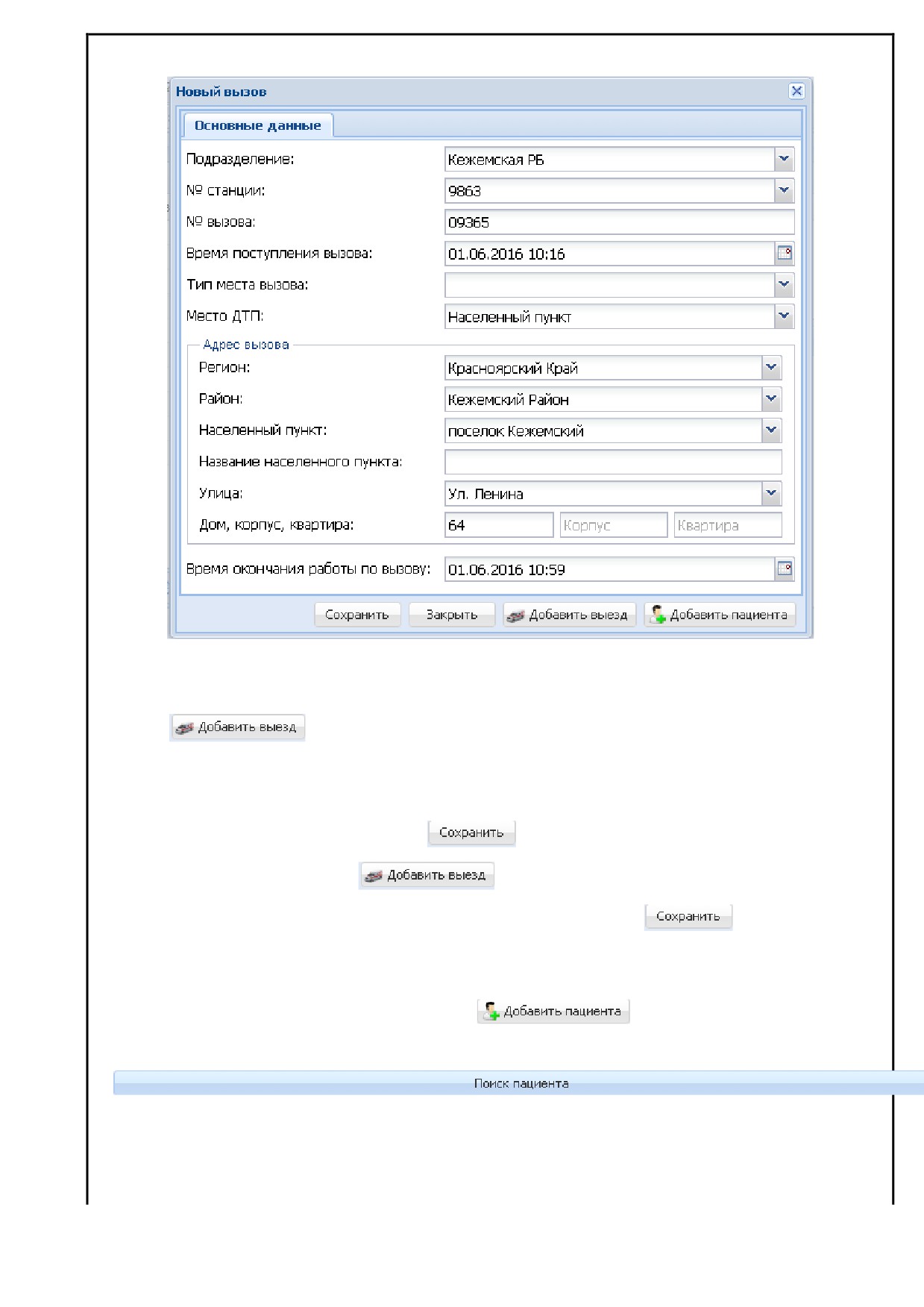Click the Корпус input field
924x1307 pixels.
tap(614, 524)
